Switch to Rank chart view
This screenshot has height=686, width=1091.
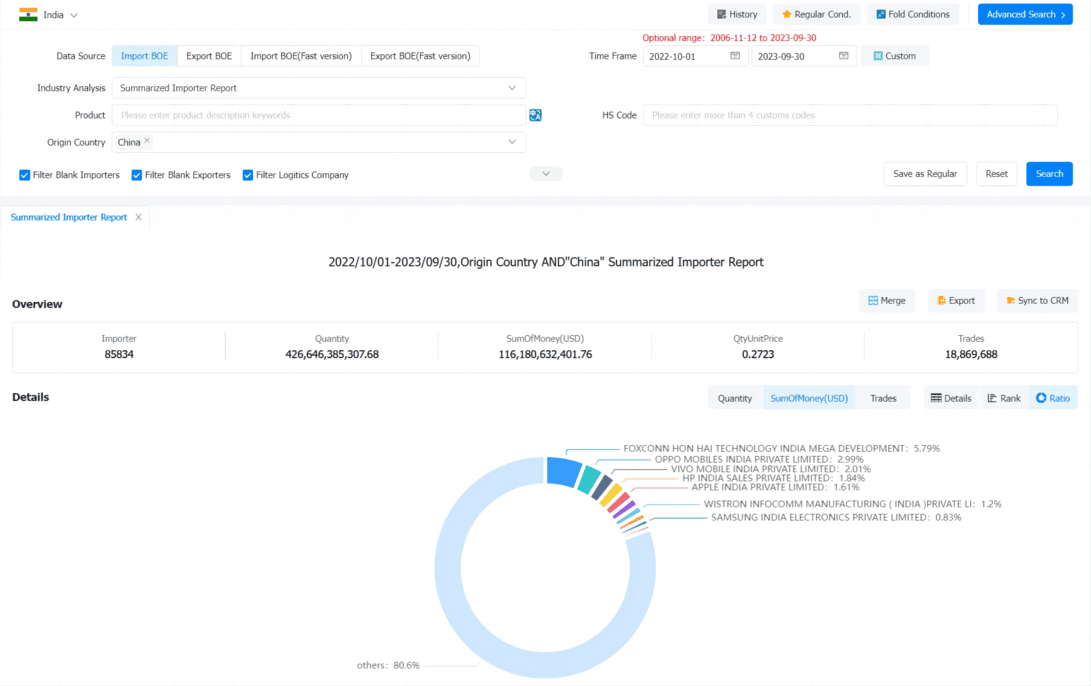(x=1003, y=398)
